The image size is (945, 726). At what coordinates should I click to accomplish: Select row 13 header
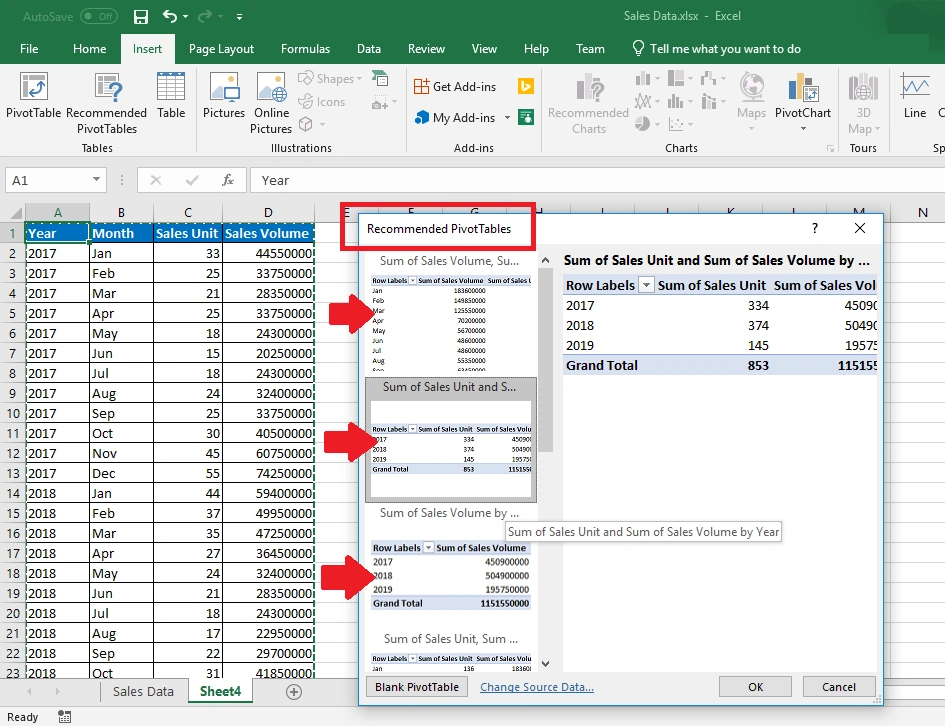13,474
